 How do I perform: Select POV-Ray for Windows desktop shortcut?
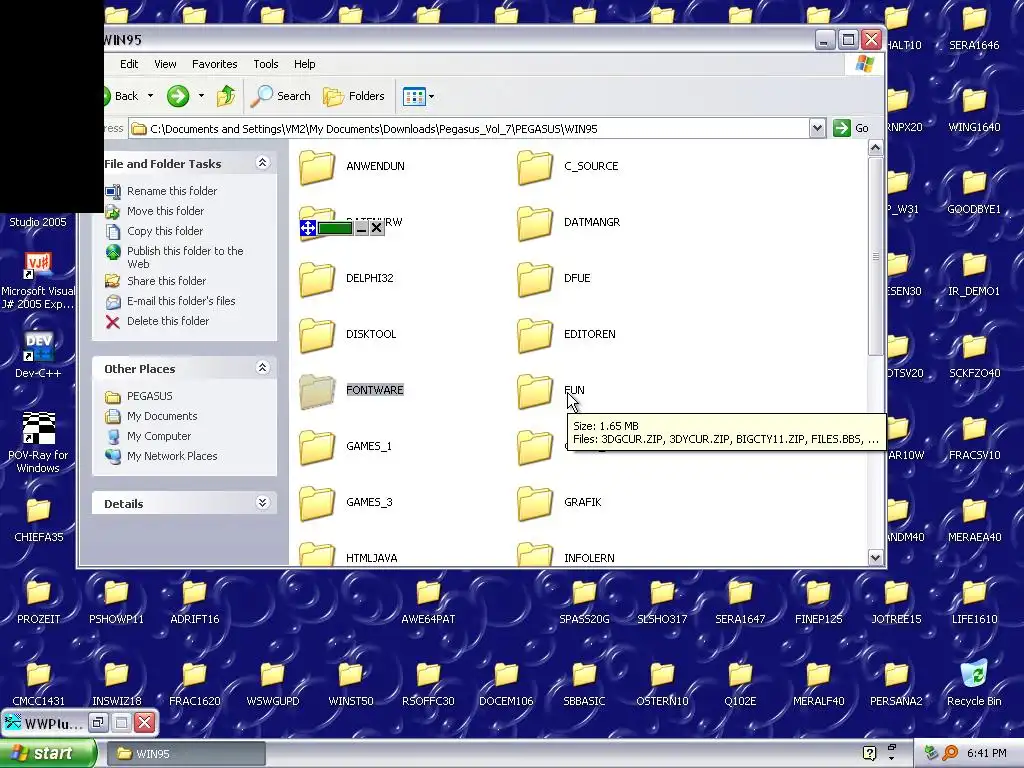(38, 443)
